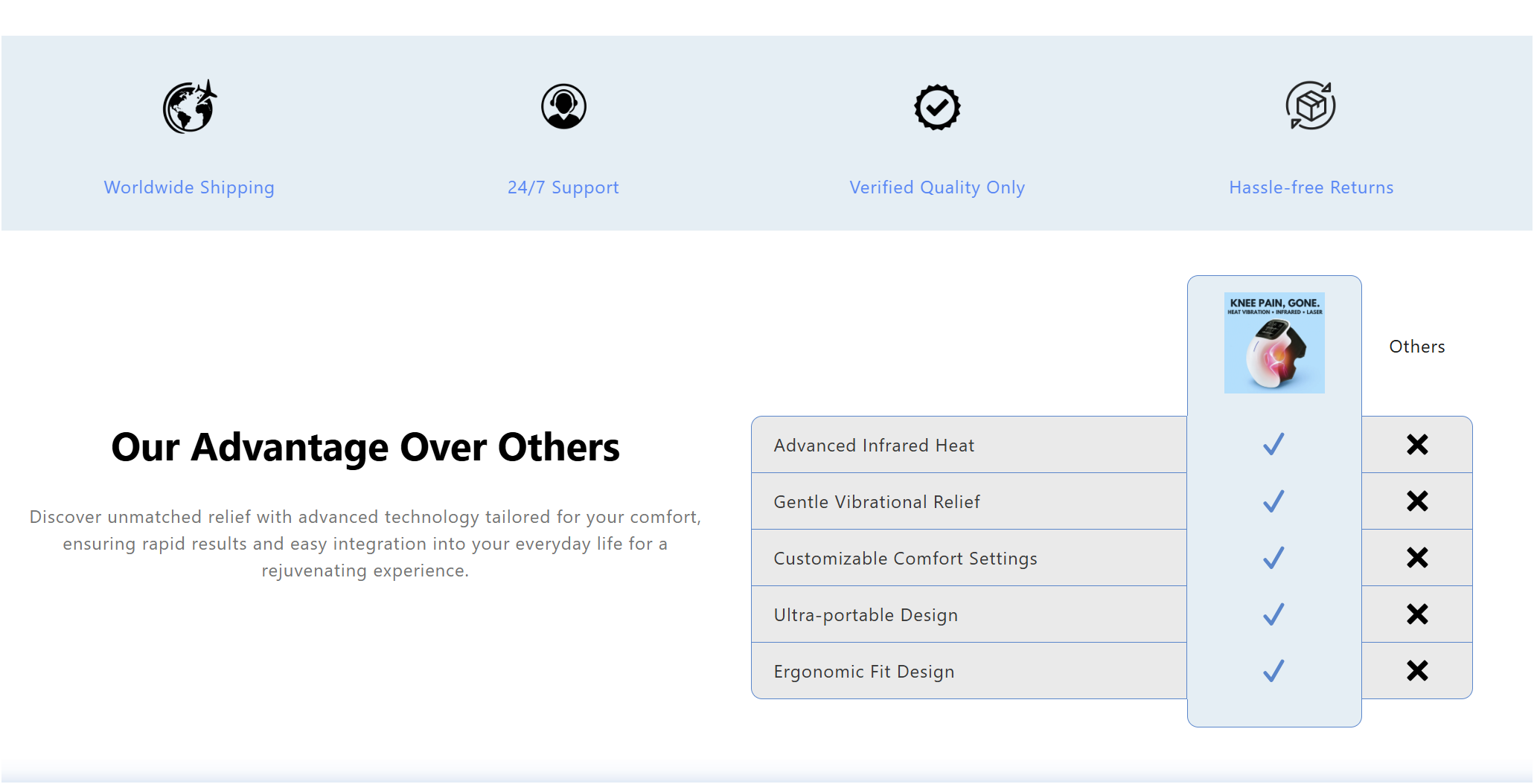
Task: Click the verified checkmark badge icon
Action: (937, 107)
